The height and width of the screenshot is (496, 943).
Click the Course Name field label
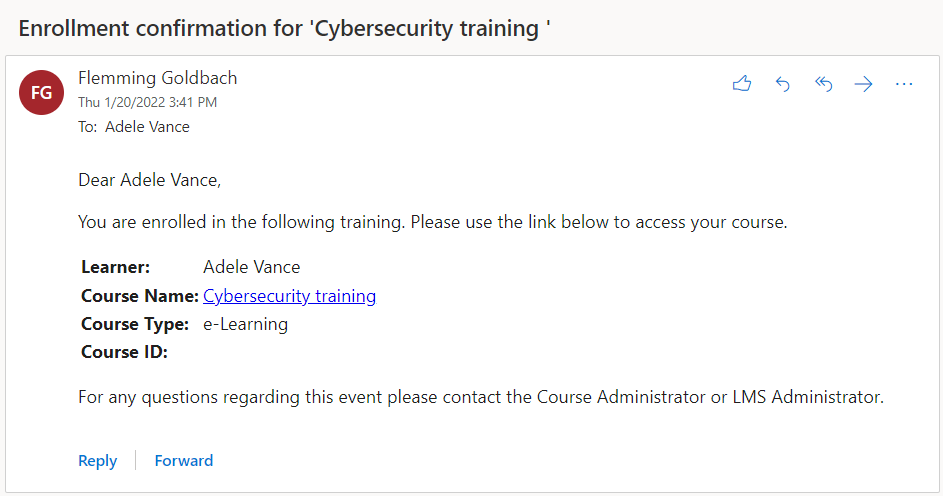(140, 296)
